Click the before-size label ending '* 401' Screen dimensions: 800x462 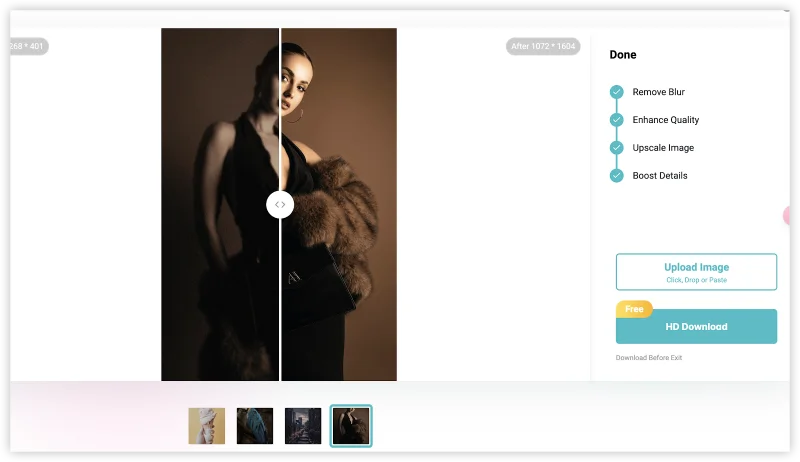[29, 46]
